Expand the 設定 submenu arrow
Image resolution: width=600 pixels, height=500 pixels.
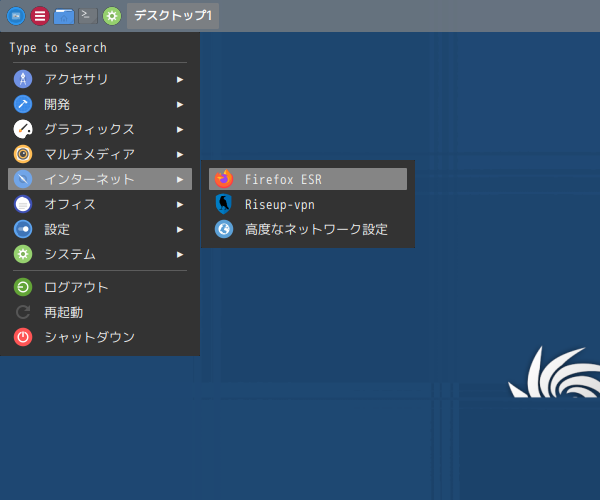tap(180, 230)
